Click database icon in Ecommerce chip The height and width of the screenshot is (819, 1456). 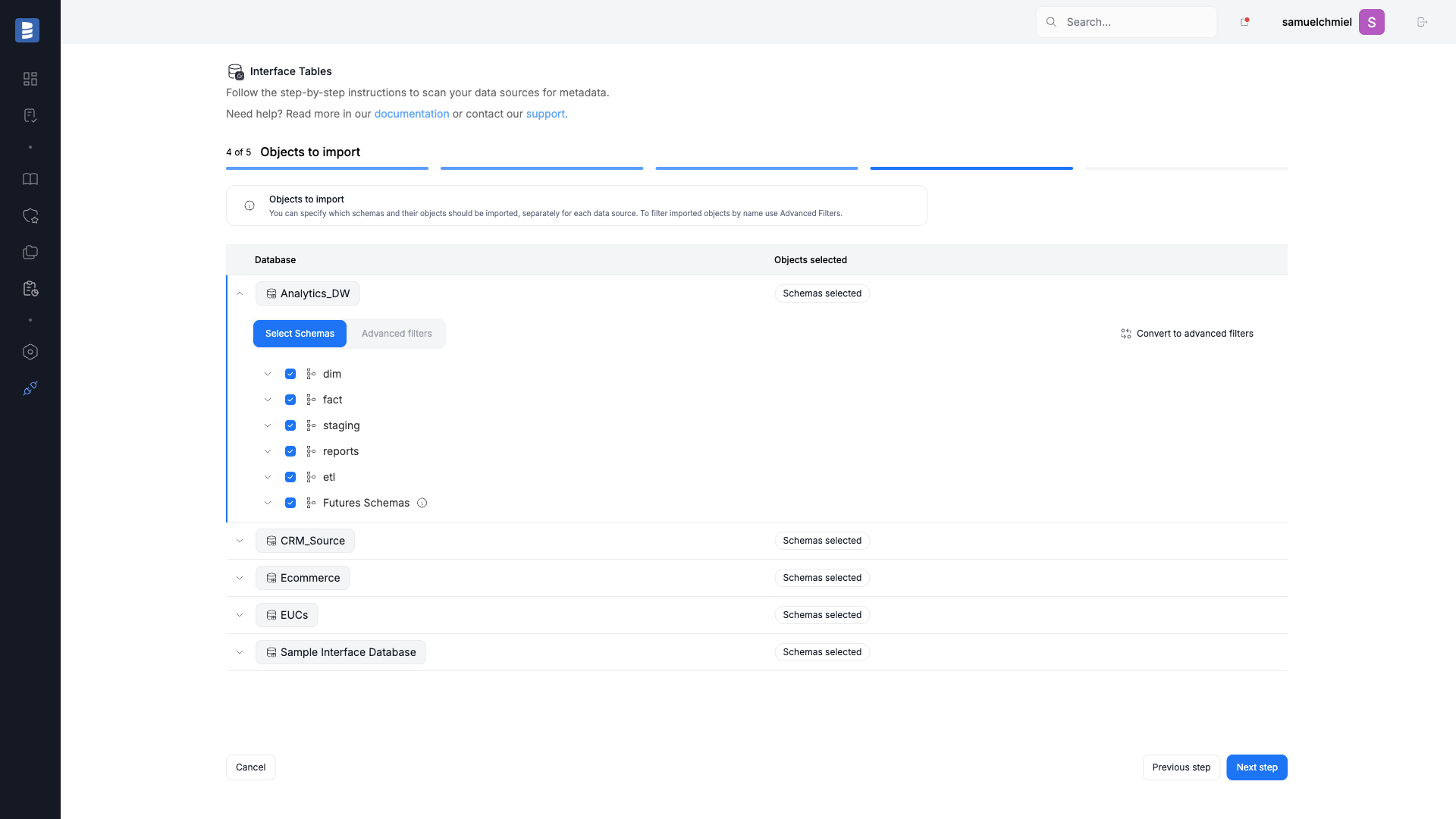[271, 578]
